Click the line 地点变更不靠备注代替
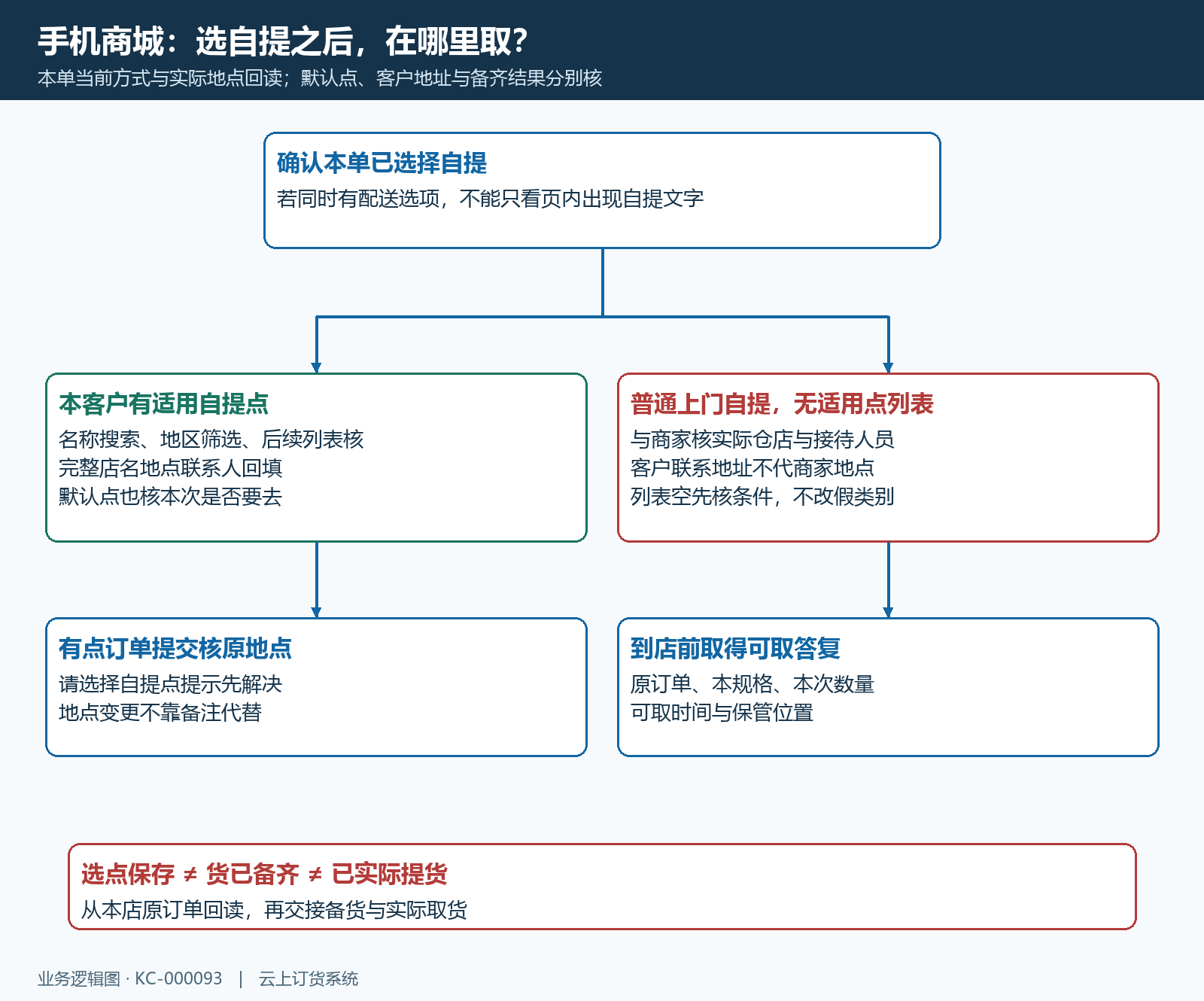 click(160, 713)
